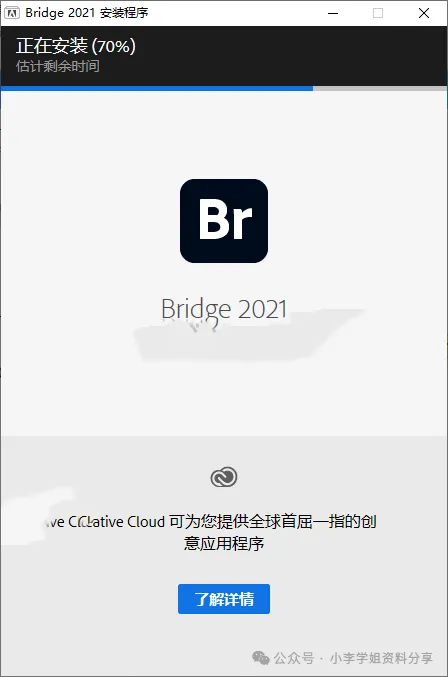Screen dimensions: 448x677
Task: Click the WeChat watermark icon
Action: (261, 658)
